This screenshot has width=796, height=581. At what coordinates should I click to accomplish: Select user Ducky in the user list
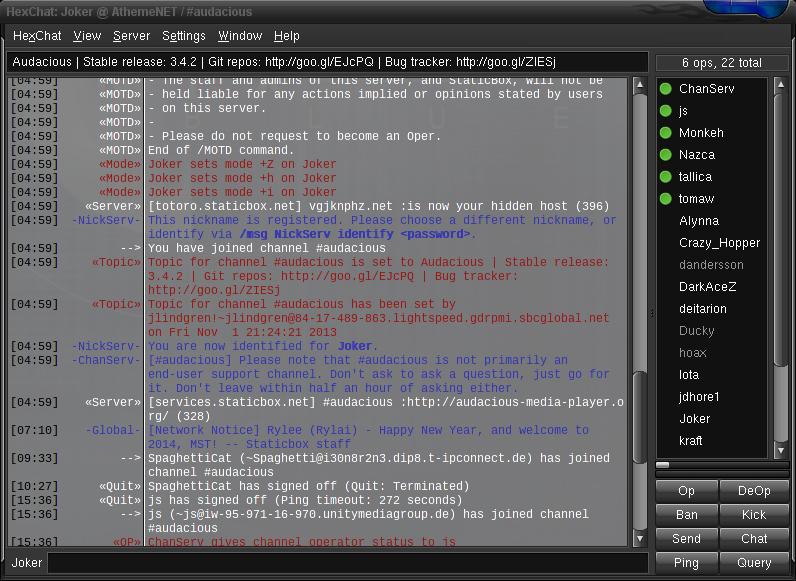click(712, 331)
